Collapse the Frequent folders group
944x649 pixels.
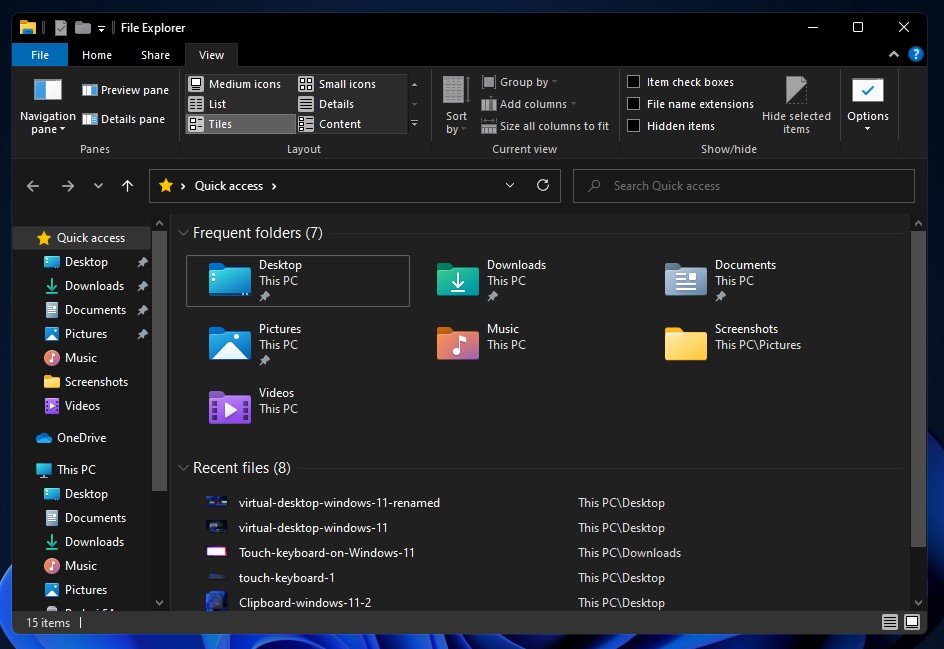(184, 232)
